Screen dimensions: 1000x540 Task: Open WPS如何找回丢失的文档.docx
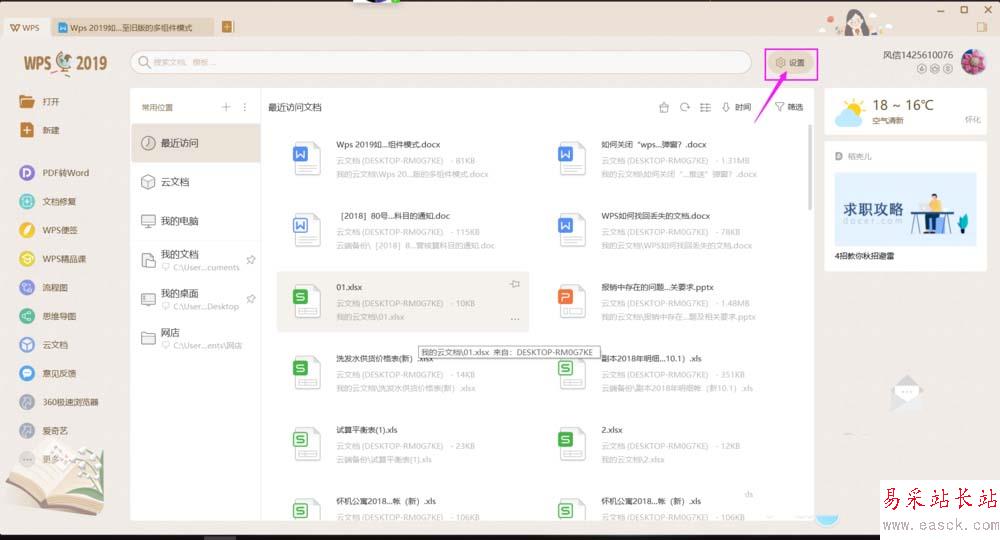[x=668, y=231]
